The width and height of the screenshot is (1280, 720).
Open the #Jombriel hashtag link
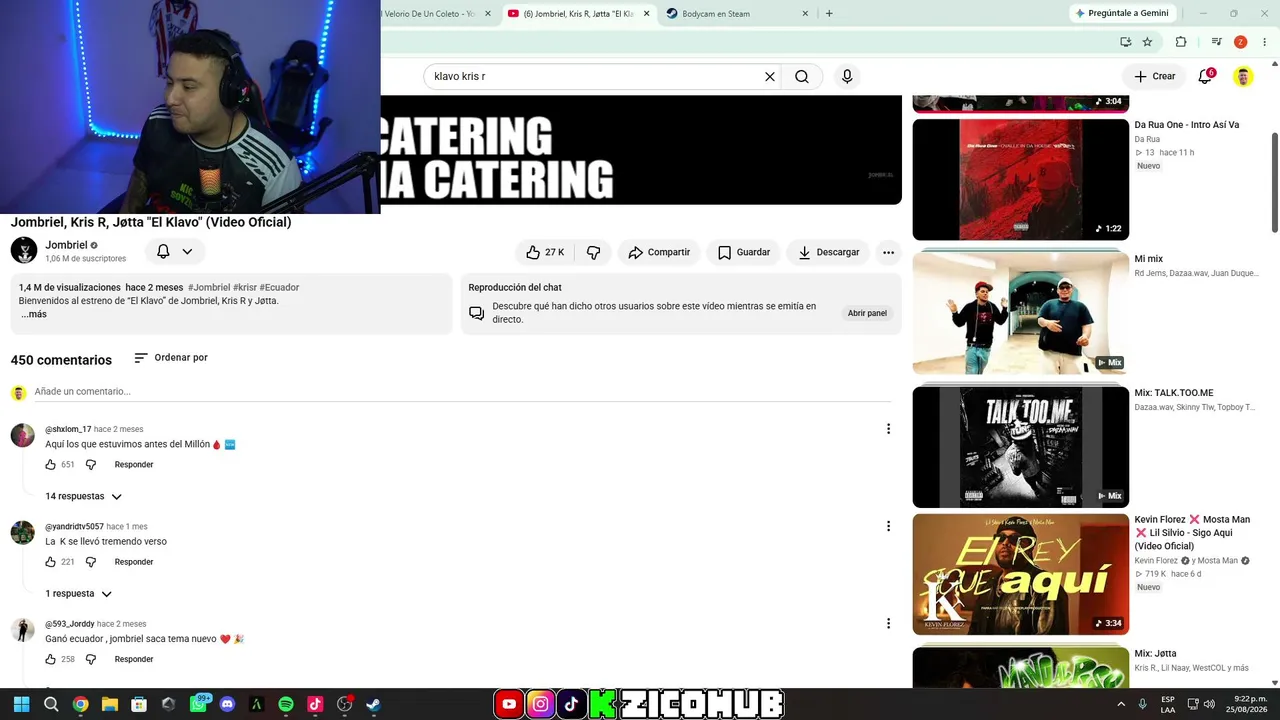(x=209, y=287)
